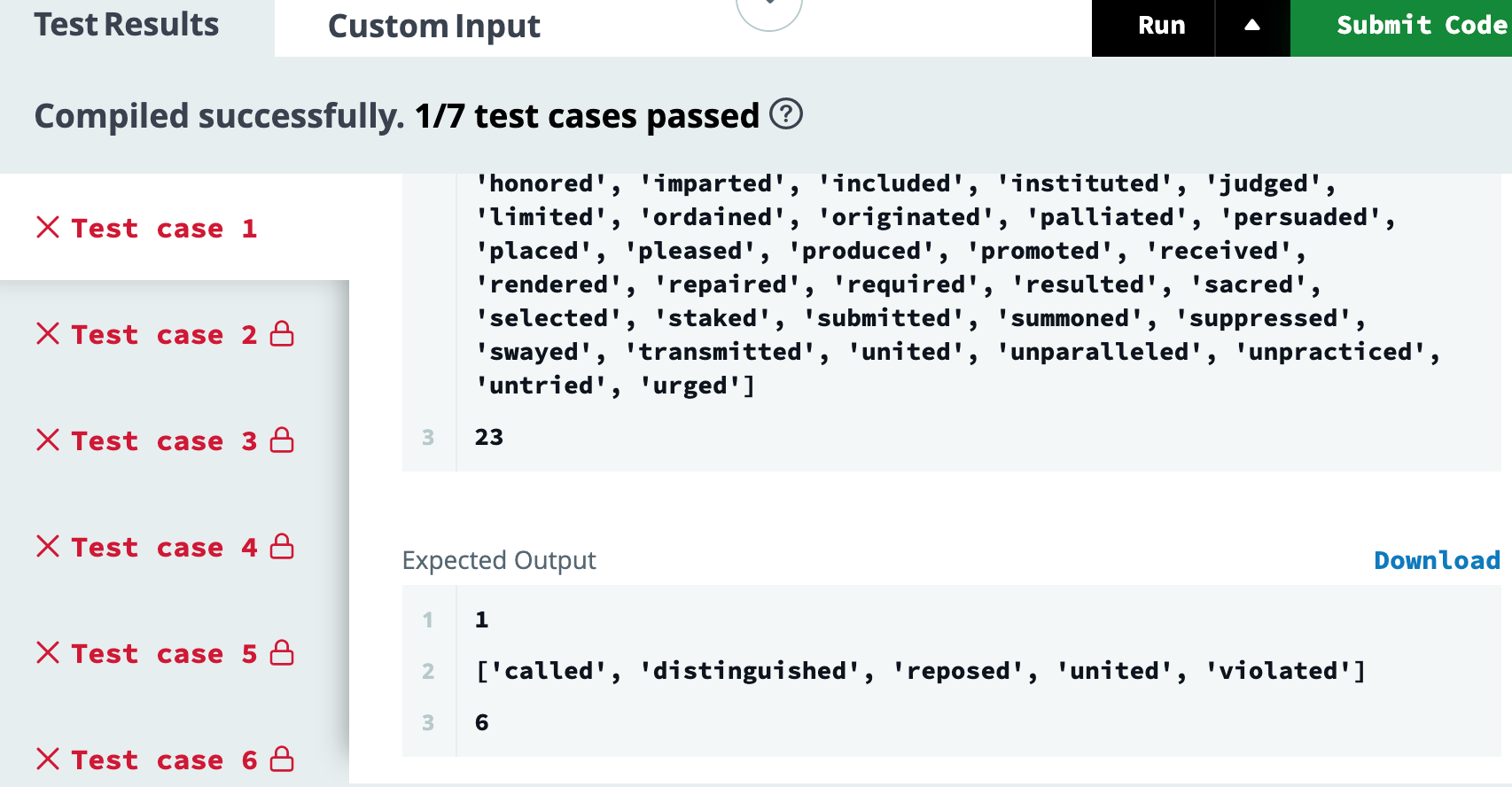
Task: Collapse the panel with top chevron circle
Action: pyautogui.click(x=769, y=9)
